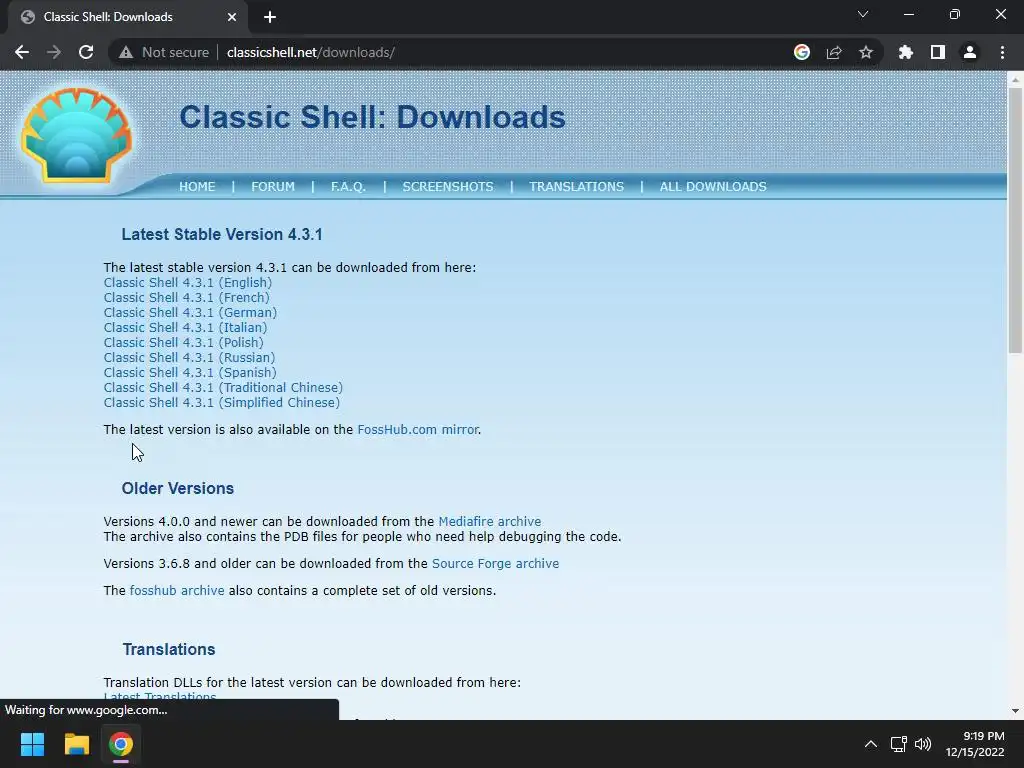Click the Translations heading
This screenshot has height=768, width=1024.
(x=169, y=650)
